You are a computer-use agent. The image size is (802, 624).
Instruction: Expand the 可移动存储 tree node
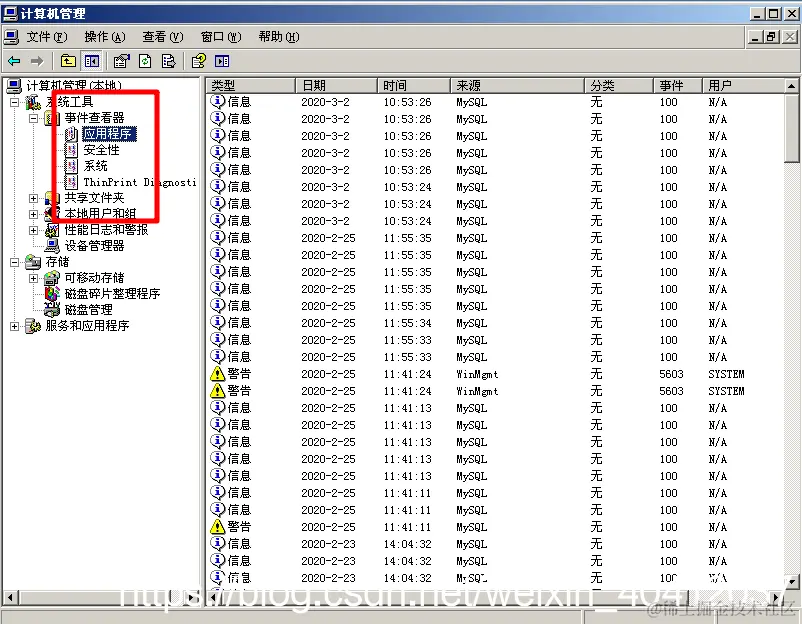tap(34, 278)
